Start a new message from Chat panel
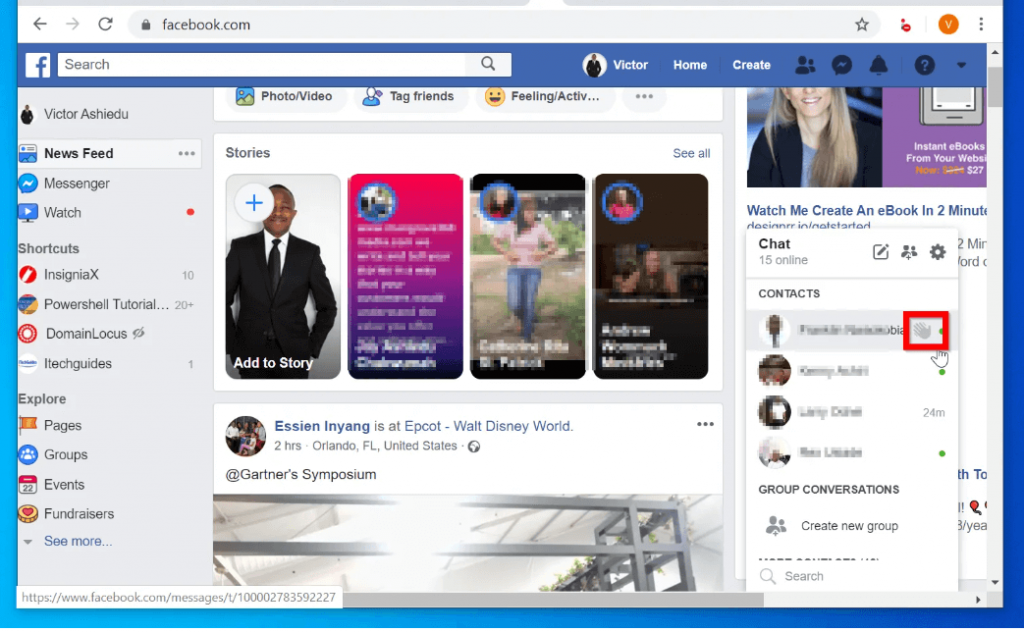 880,252
